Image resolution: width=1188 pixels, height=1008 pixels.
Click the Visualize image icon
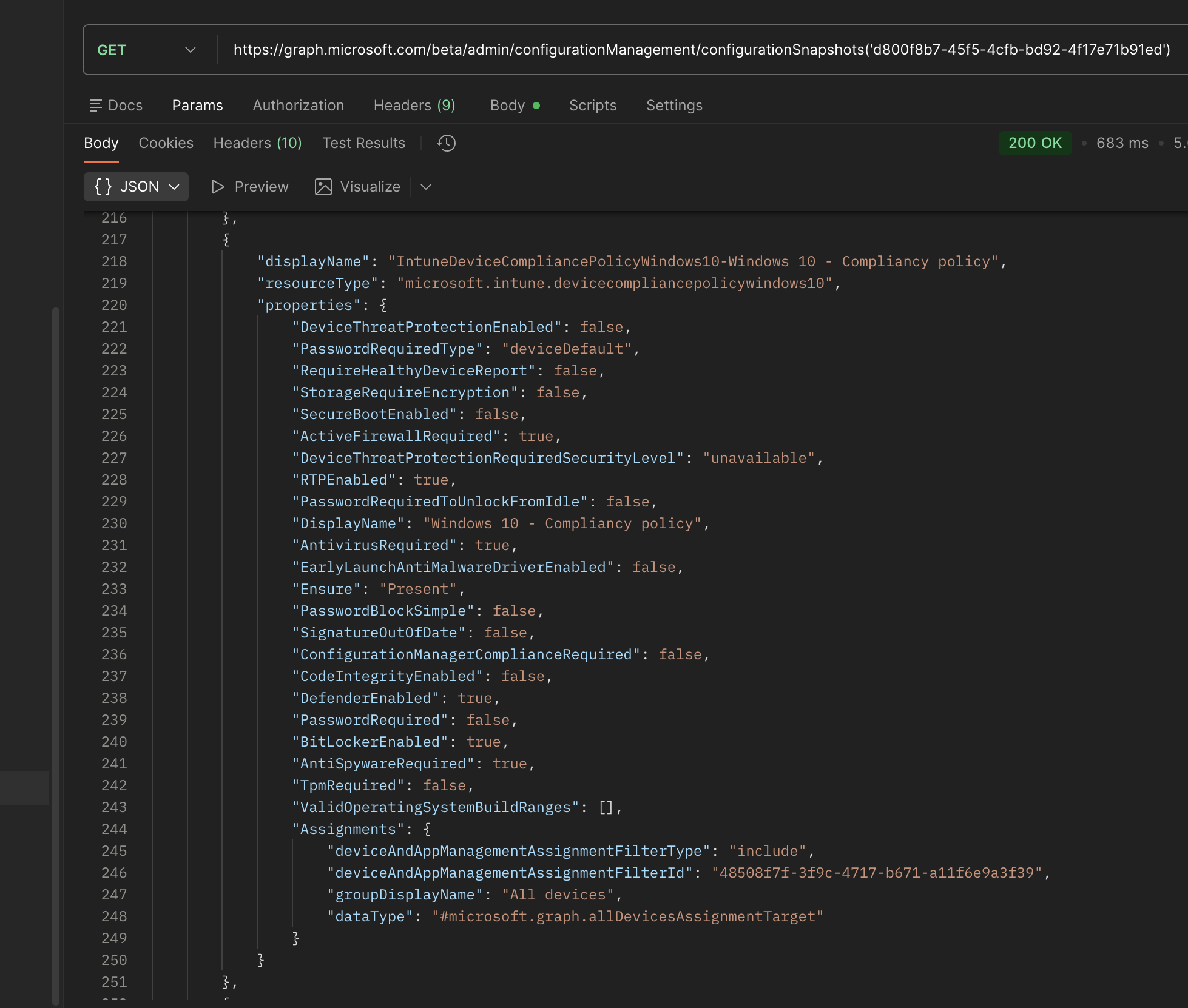pos(323,187)
